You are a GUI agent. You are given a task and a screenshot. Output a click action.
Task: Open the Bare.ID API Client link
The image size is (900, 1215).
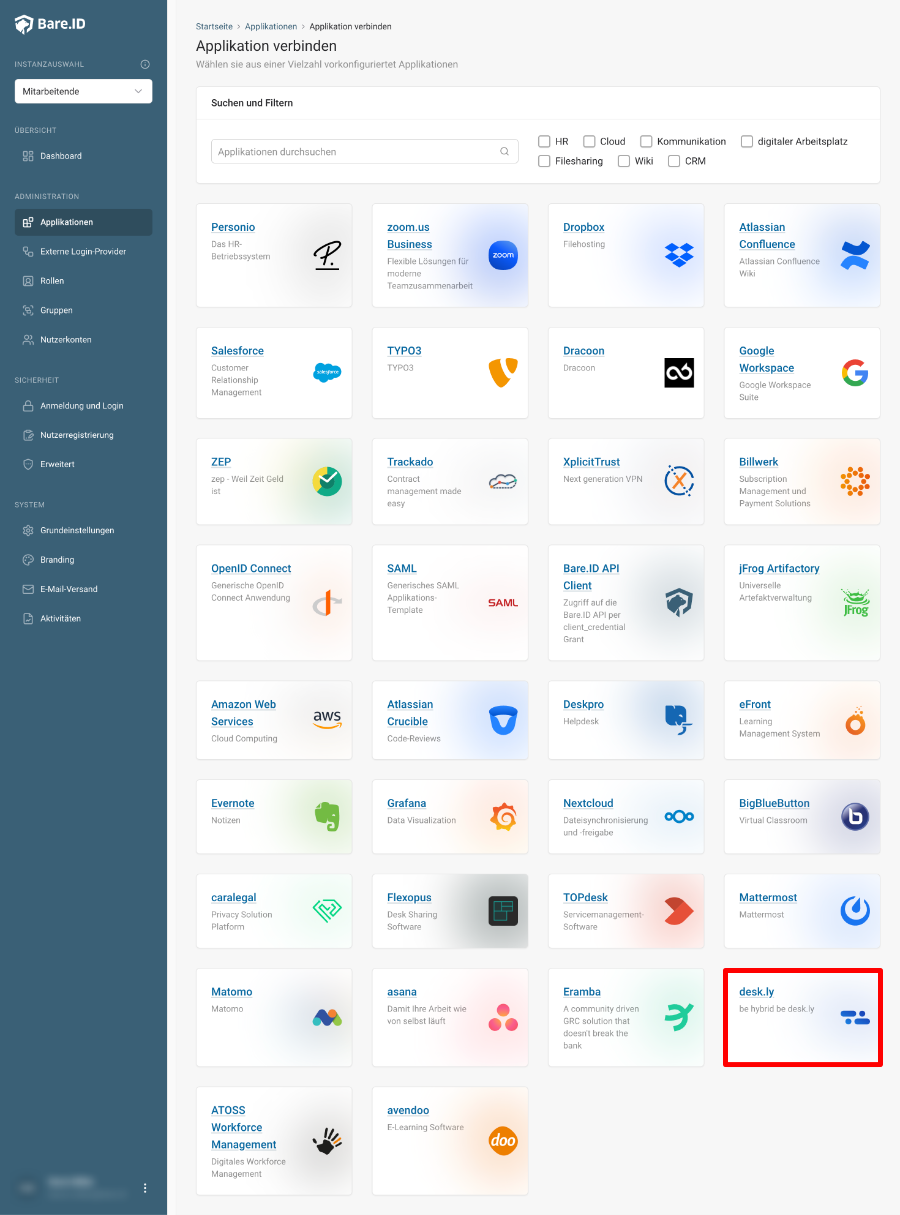(591, 577)
